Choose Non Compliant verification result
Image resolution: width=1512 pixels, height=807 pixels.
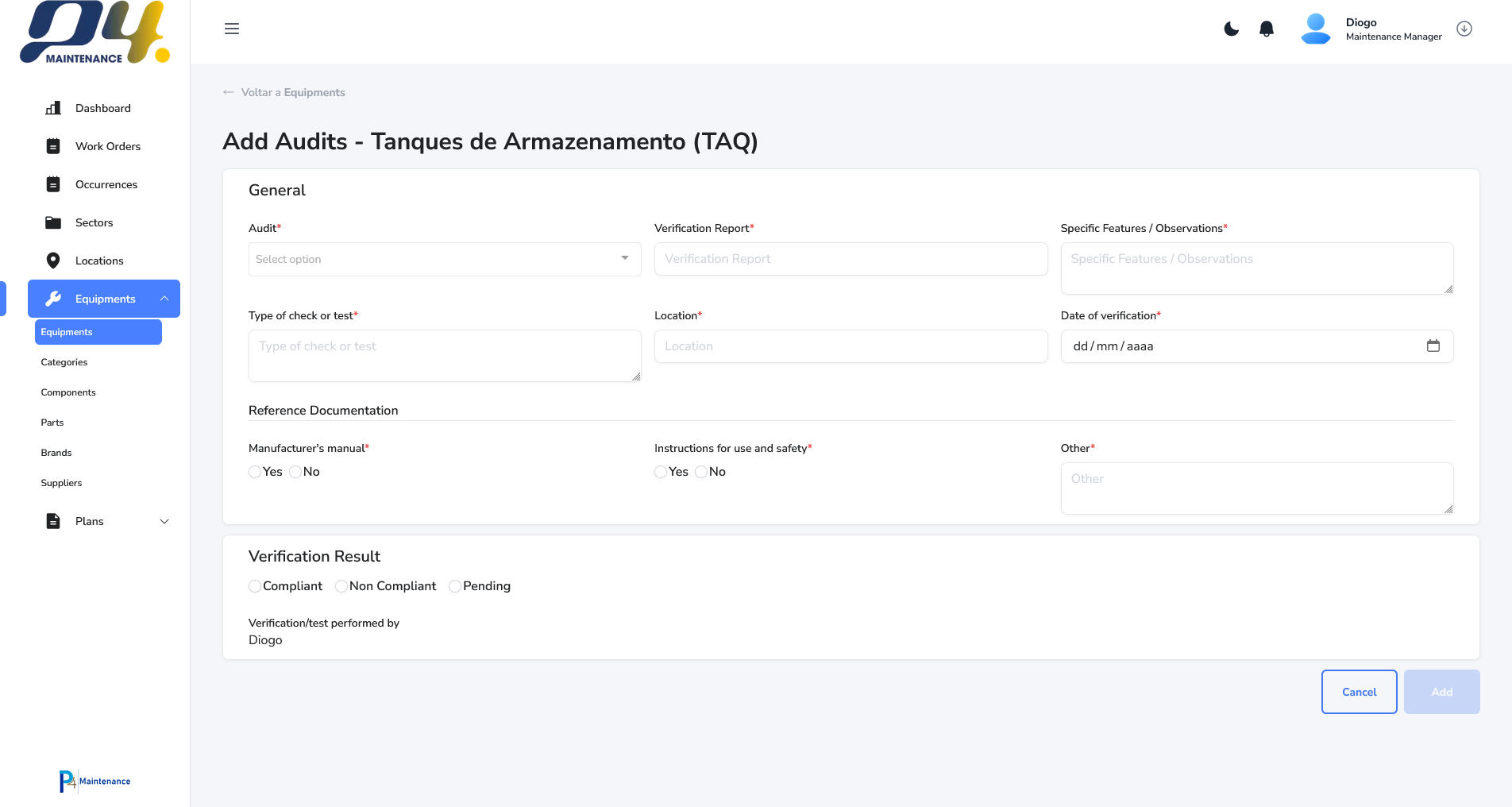(341, 586)
